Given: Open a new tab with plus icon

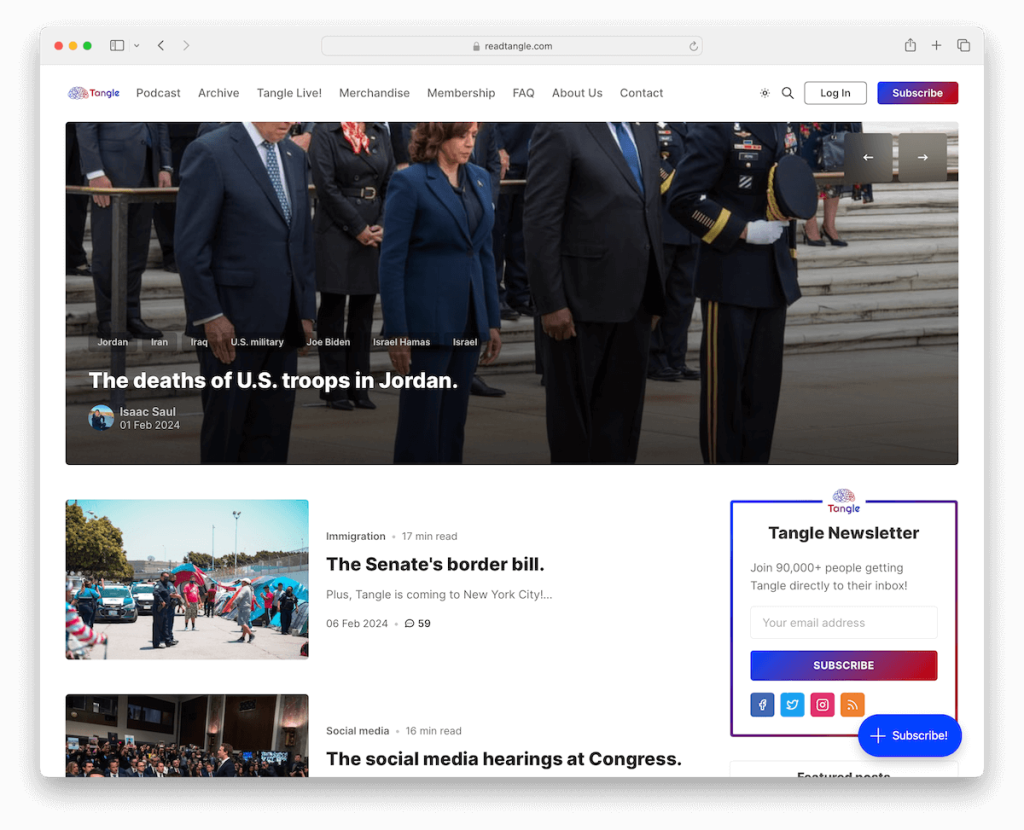Looking at the screenshot, I should click(x=936, y=45).
